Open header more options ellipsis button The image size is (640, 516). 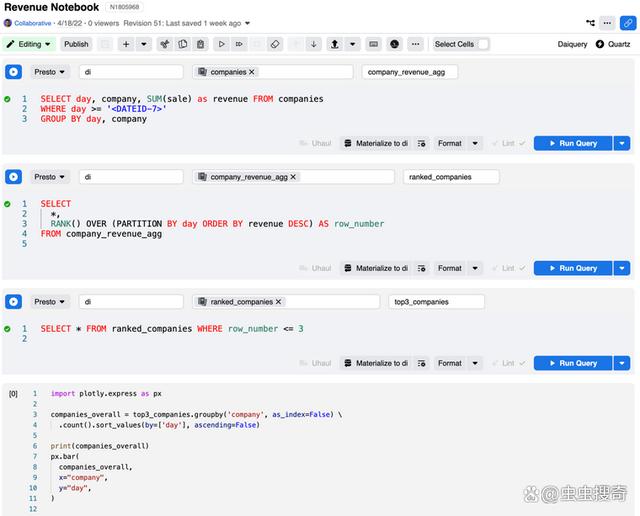(607, 23)
